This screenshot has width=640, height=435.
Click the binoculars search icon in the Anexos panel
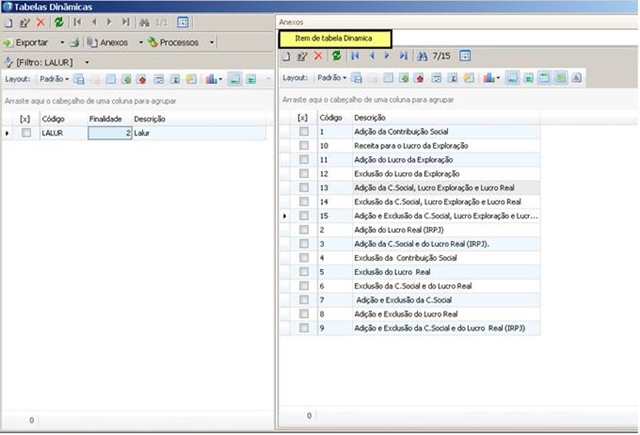pos(422,56)
